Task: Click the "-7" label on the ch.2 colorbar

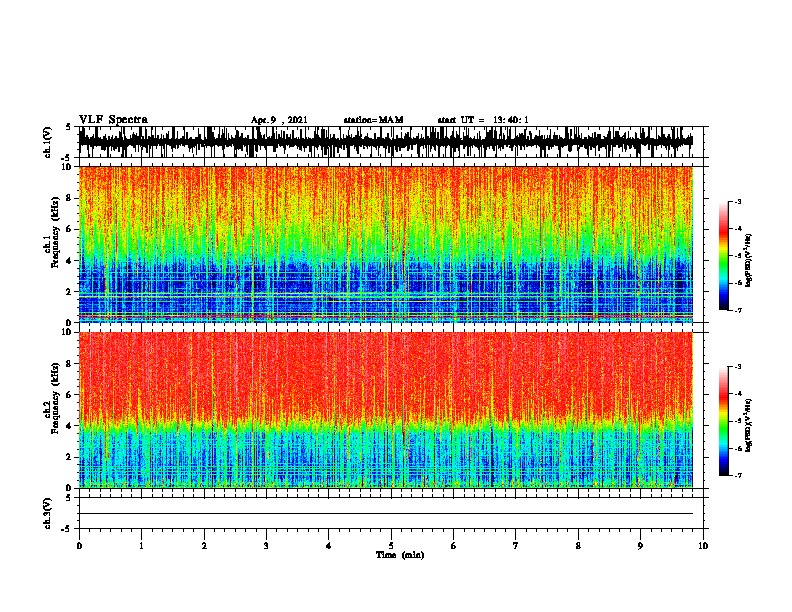Action: coord(737,475)
